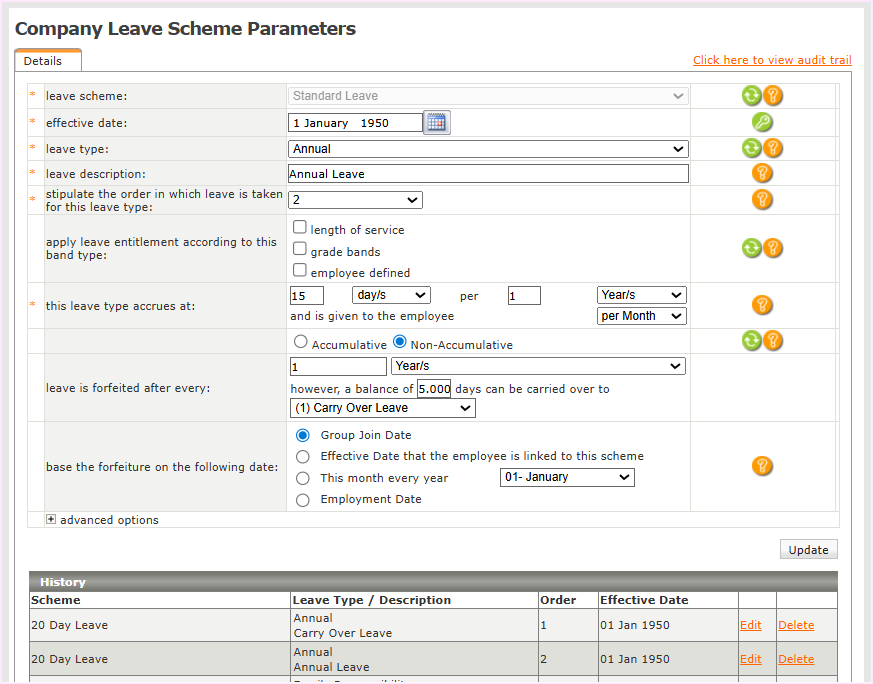Open the Carry Over Leave dropdown
Screen dimensions: 873x684
click(382, 408)
